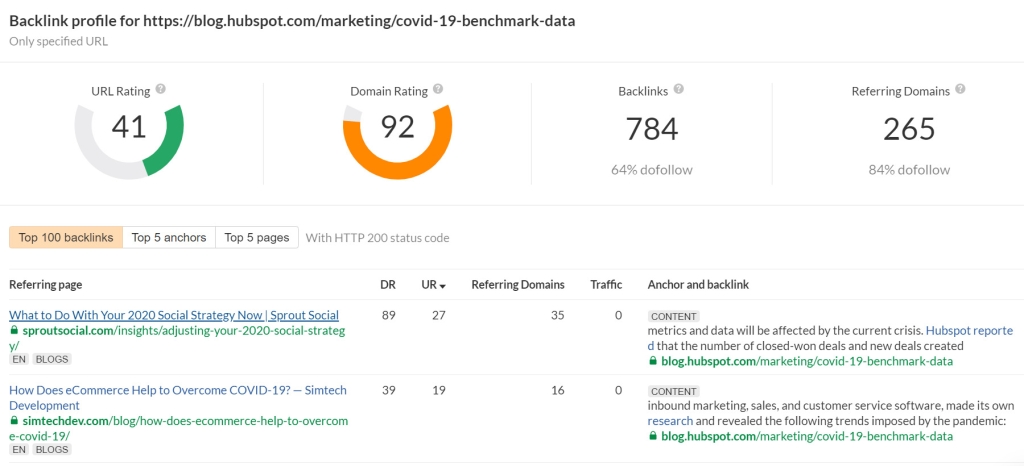This screenshot has width=1024, height=466.
Task: Click lock icon in Sprout Social backlink URL
Action: tap(652, 361)
